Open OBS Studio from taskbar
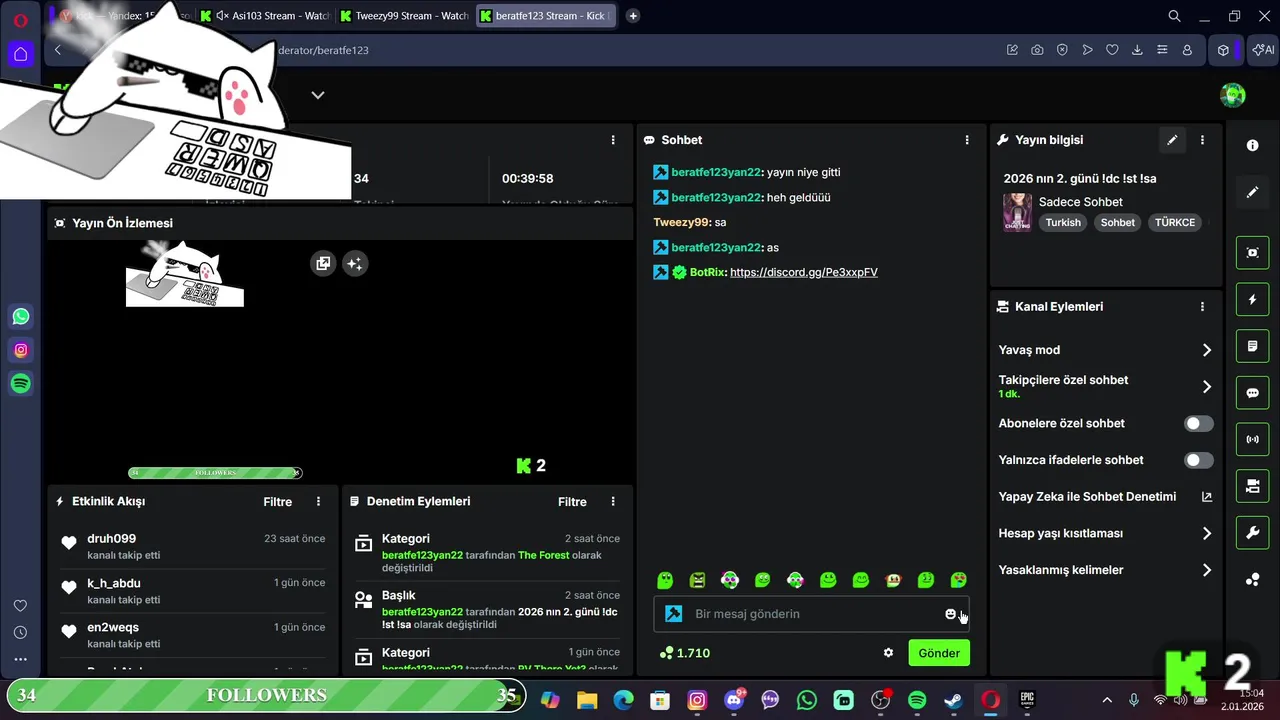This screenshot has height=720, width=1280. coord(880,700)
